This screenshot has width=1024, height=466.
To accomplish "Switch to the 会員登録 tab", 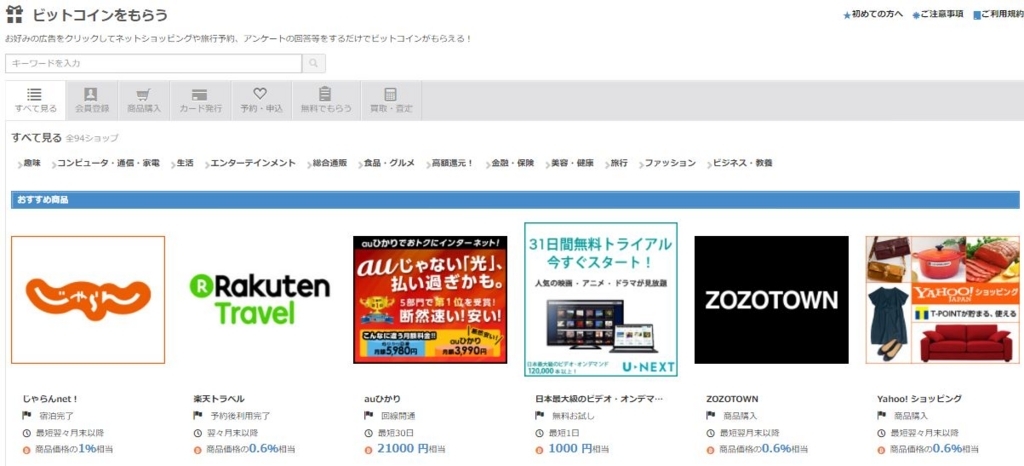I will click(x=91, y=101).
